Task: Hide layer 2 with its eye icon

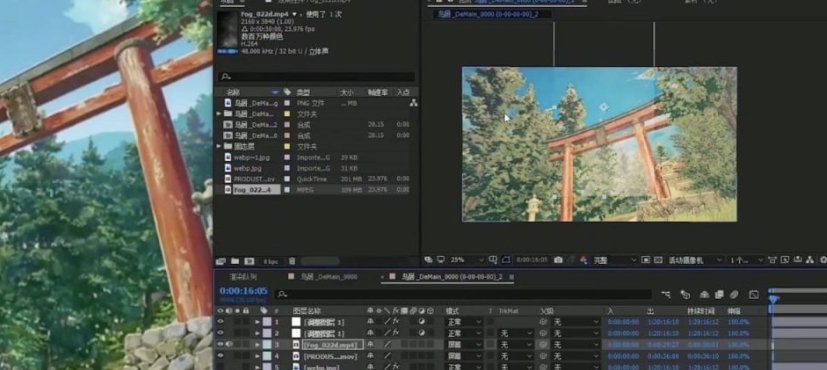Action: (220, 333)
